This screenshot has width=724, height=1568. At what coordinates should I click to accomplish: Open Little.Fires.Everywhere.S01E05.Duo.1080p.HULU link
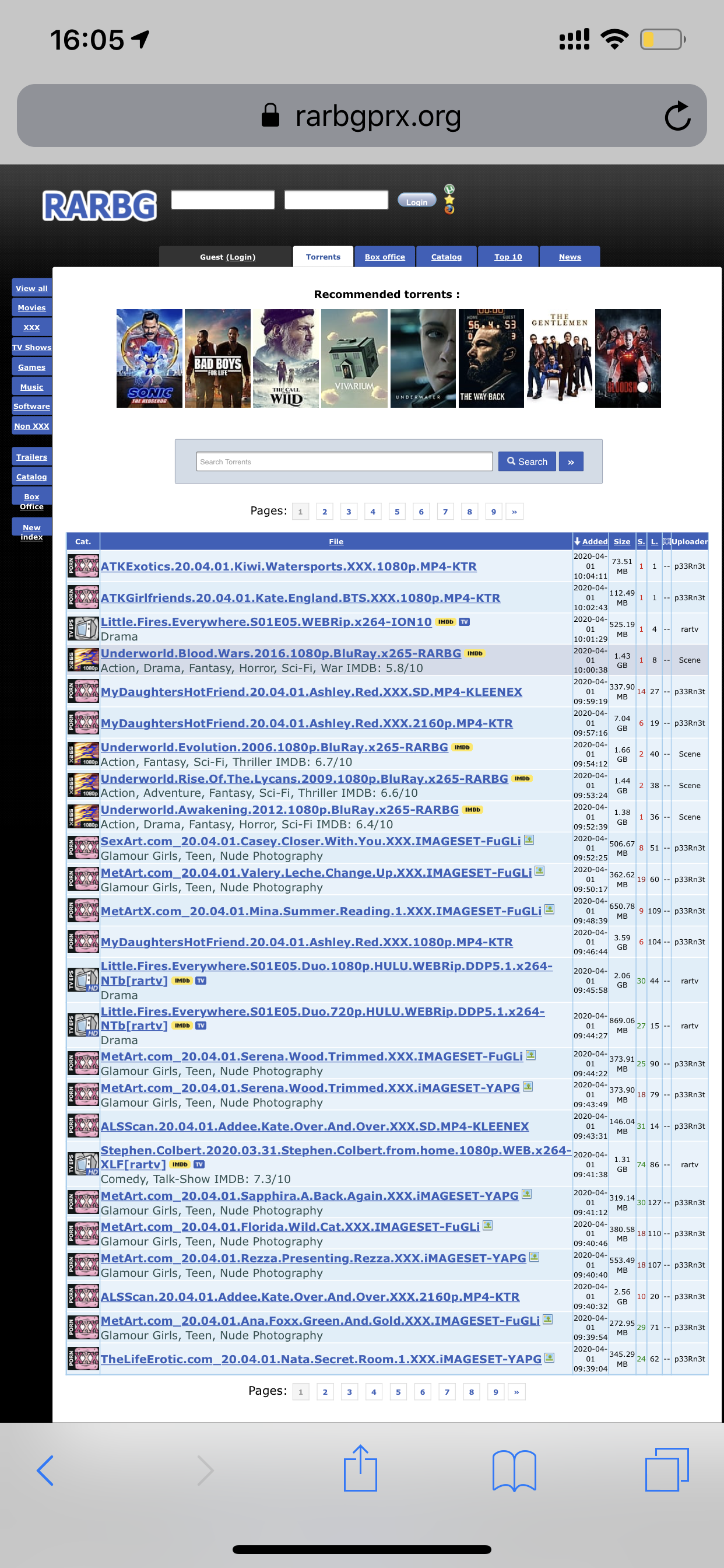[326, 972]
